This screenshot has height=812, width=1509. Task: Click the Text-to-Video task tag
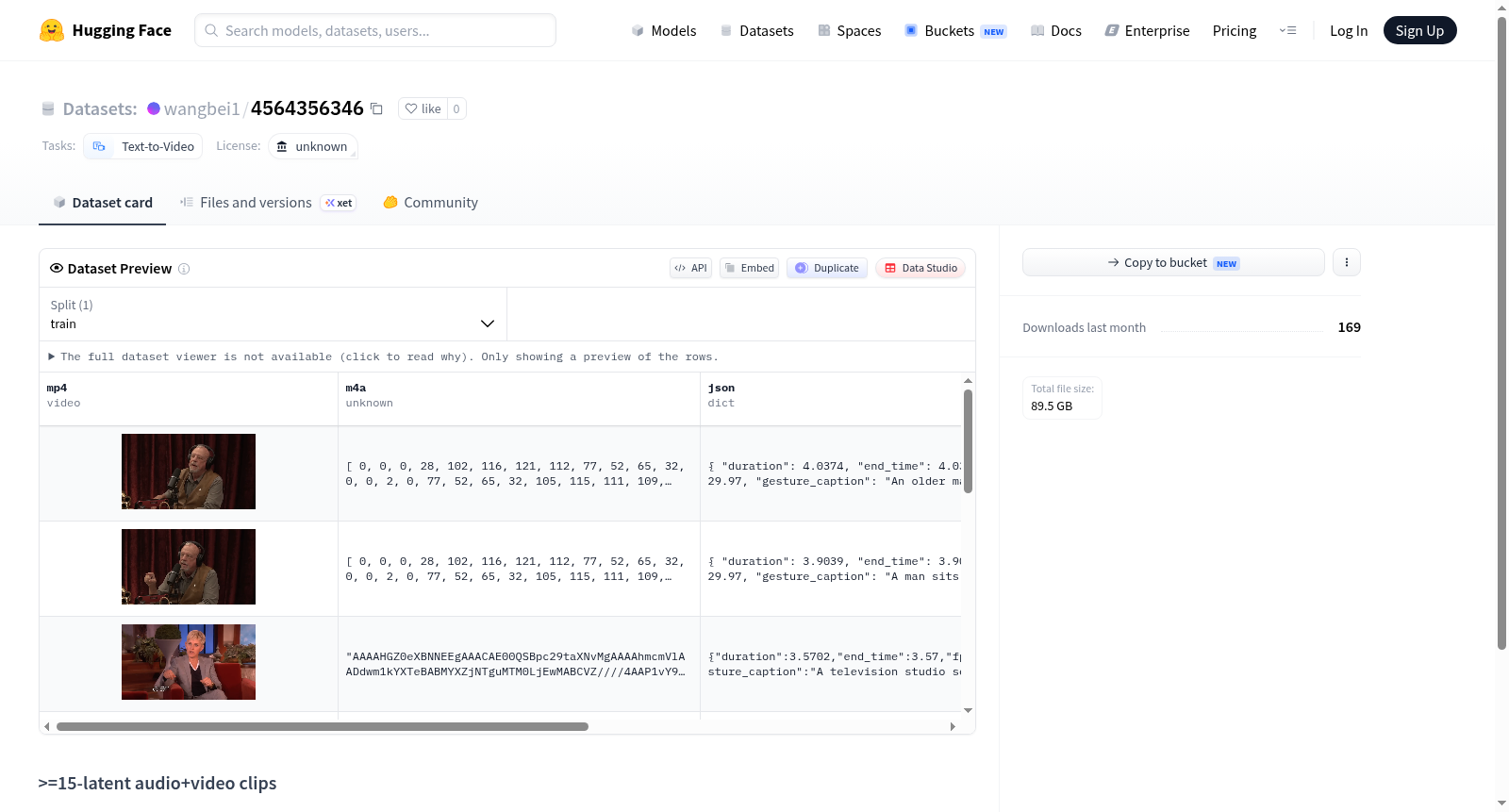pyautogui.click(x=143, y=146)
